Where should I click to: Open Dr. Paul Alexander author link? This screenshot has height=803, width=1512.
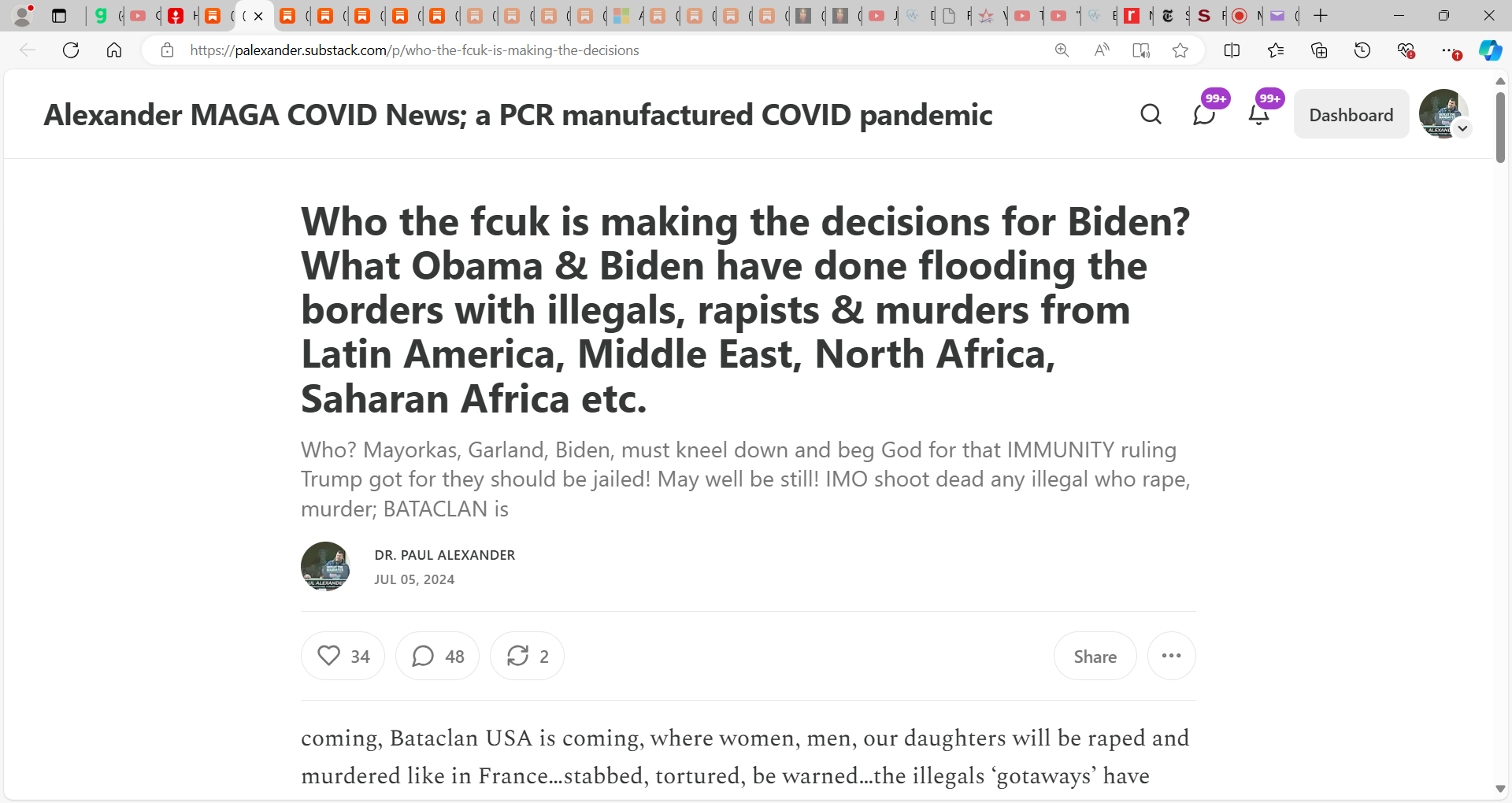[445, 555]
